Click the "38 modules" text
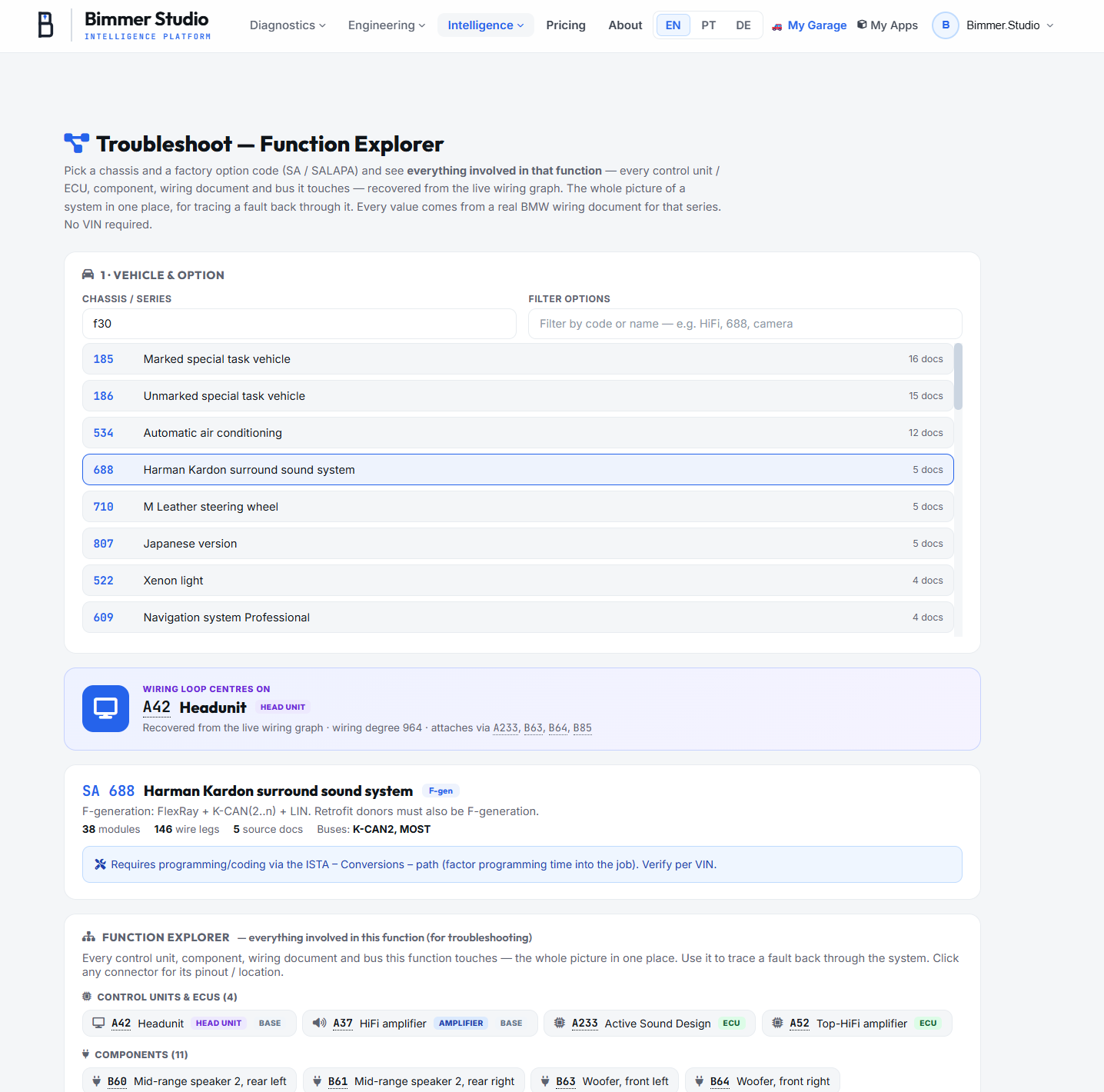 [x=111, y=829]
